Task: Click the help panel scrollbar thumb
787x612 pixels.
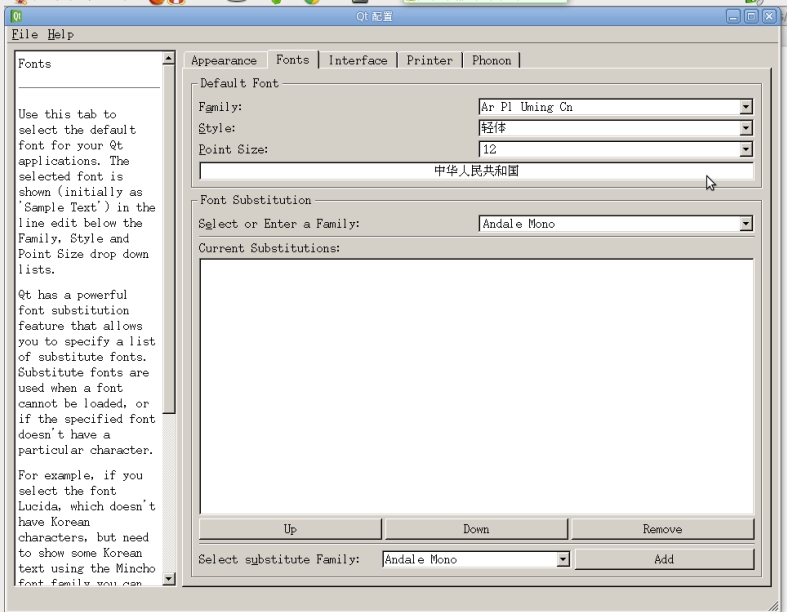Action: click(x=169, y=239)
